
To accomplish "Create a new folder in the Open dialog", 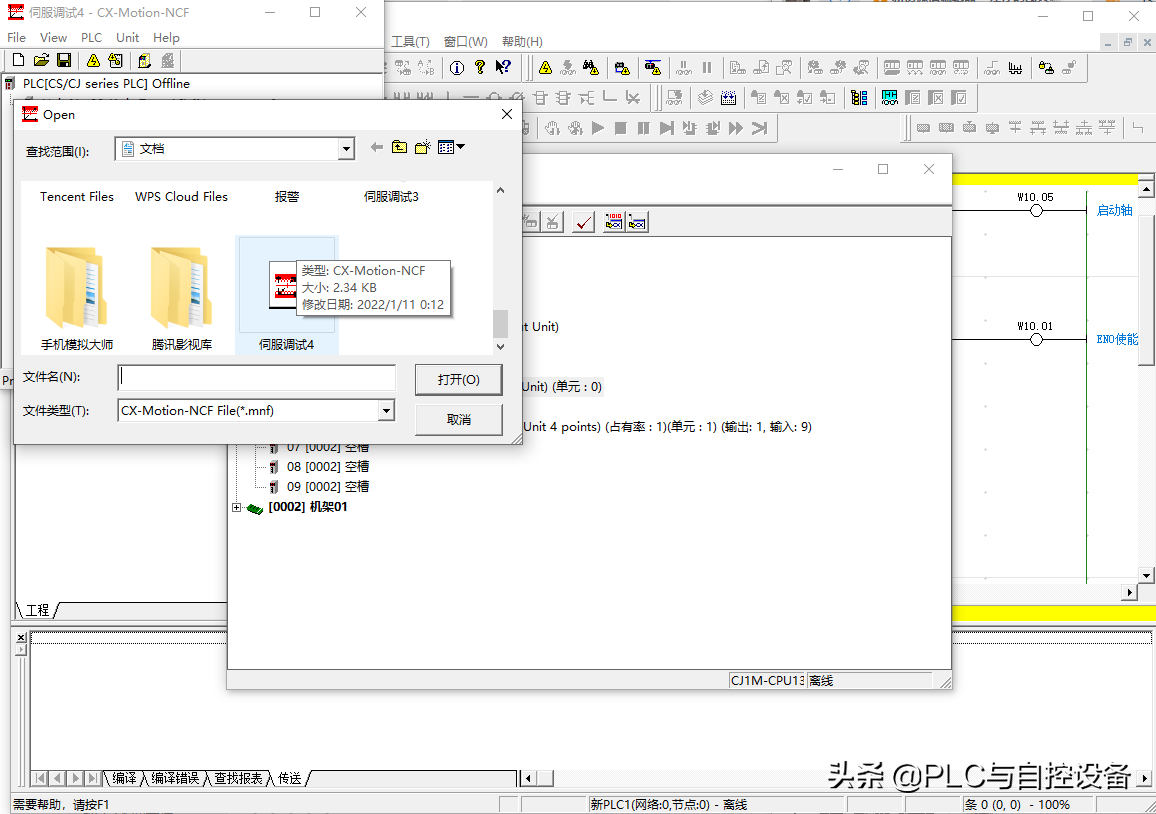I will point(422,148).
